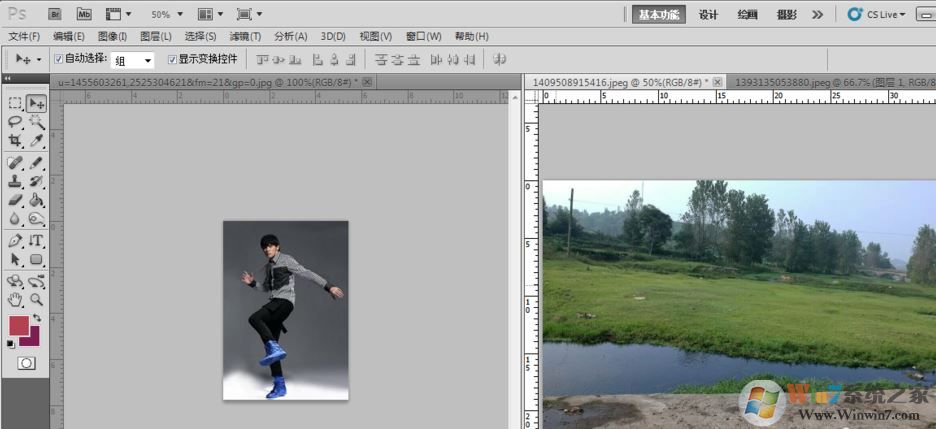Choose the Crop tool
The width and height of the screenshot is (936, 429).
click(15, 141)
